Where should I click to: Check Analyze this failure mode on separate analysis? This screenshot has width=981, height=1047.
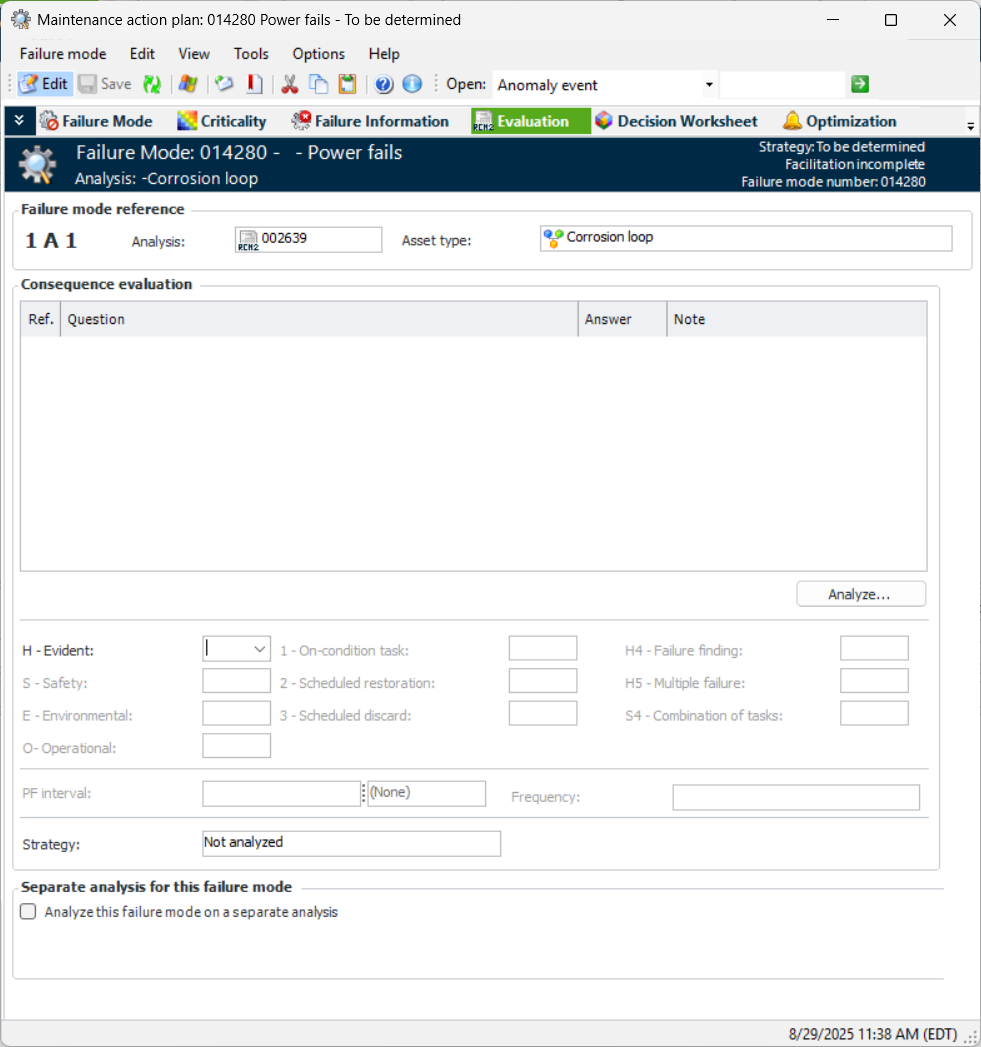point(28,911)
